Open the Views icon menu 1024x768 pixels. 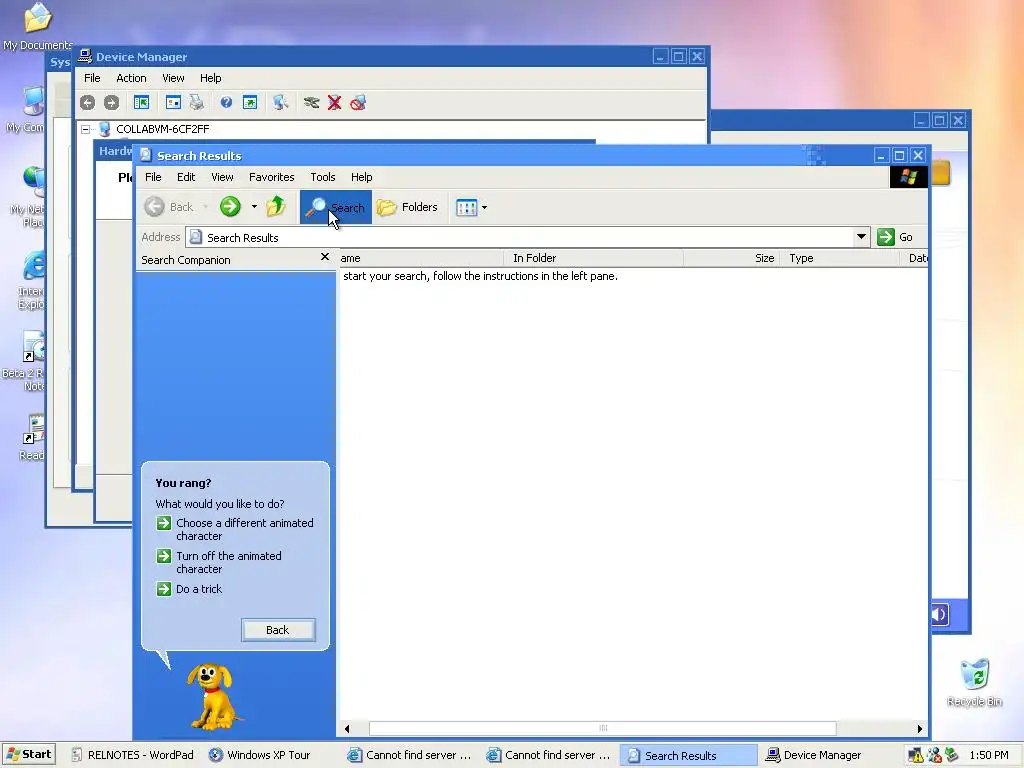pyautogui.click(x=467, y=208)
